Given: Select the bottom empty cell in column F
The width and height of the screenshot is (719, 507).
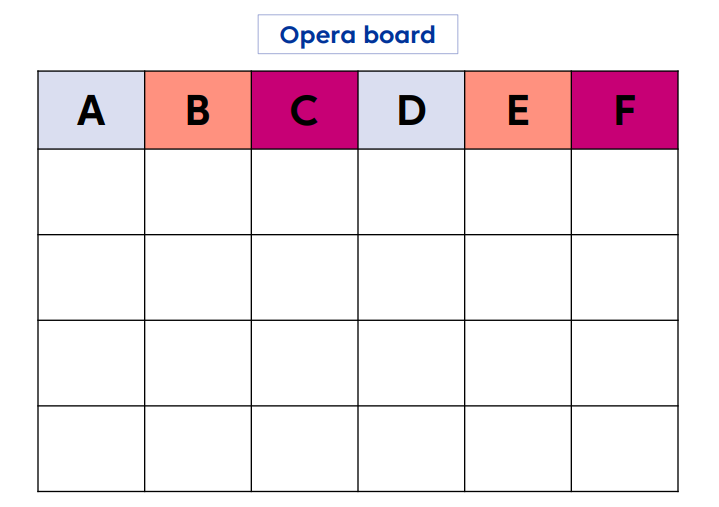Looking at the screenshot, I should coord(624,448).
